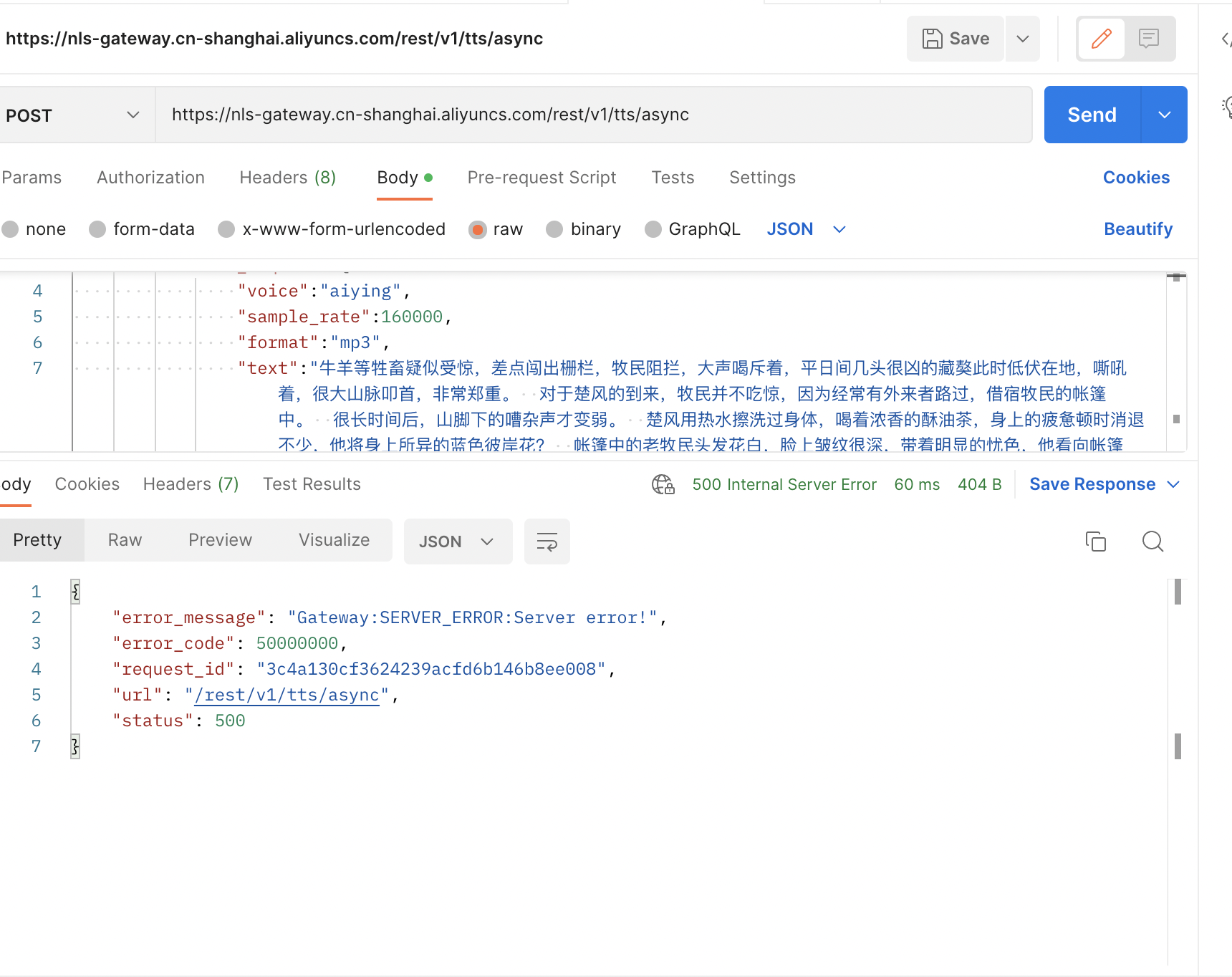The image size is (1232, 977).
Task: Toggle line wrap icon in response
Action: 547,542
